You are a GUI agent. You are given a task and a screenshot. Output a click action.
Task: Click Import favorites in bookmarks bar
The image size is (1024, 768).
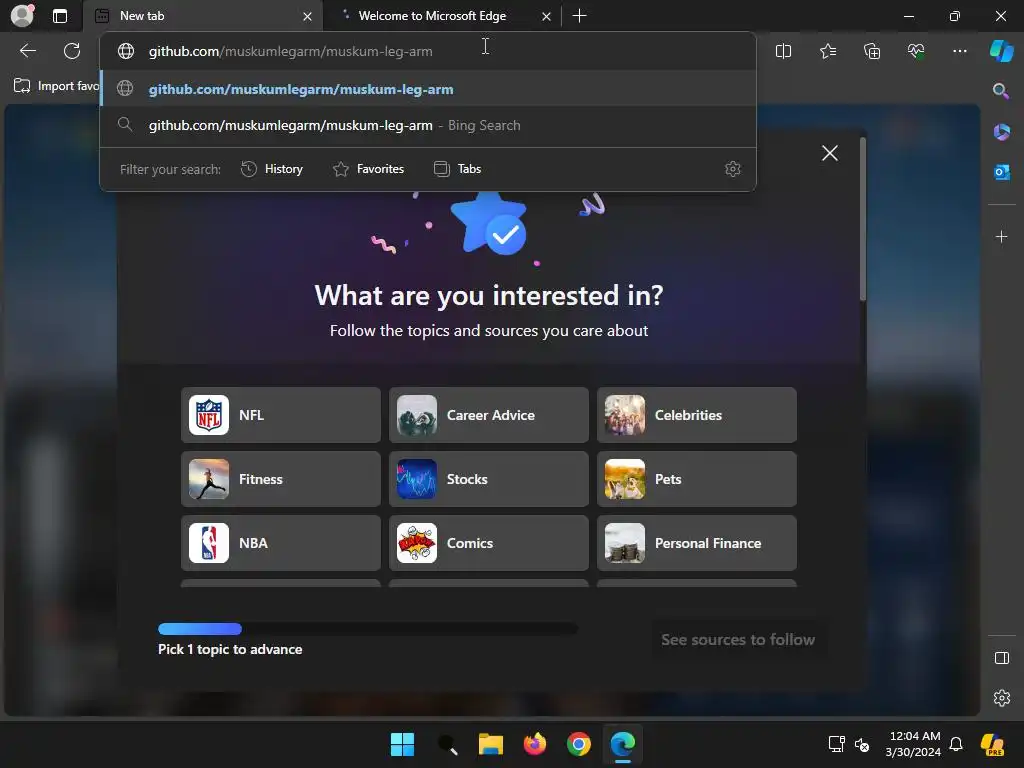tap(56, 86)
